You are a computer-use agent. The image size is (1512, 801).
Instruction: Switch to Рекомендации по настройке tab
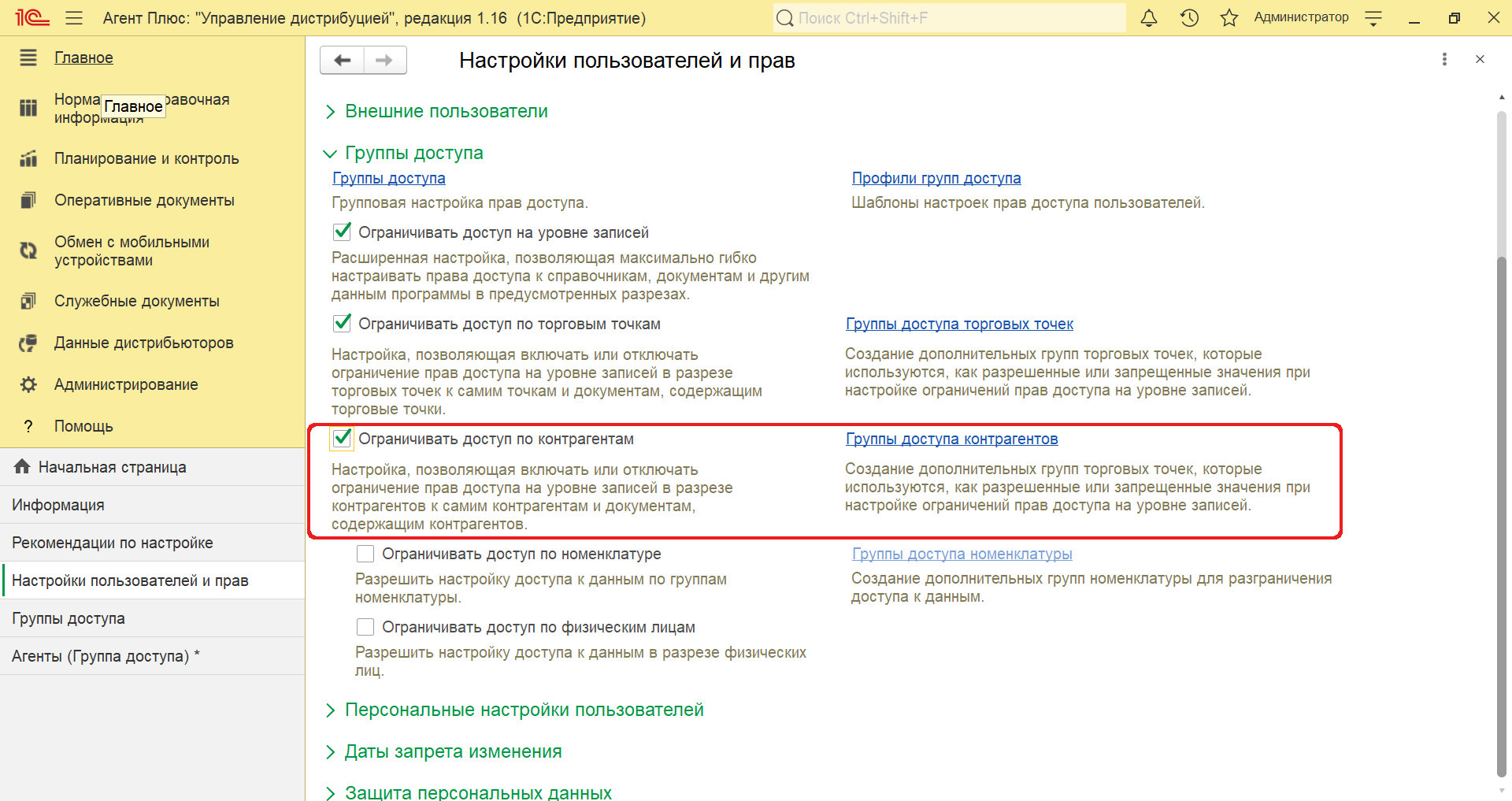(153, 543)
